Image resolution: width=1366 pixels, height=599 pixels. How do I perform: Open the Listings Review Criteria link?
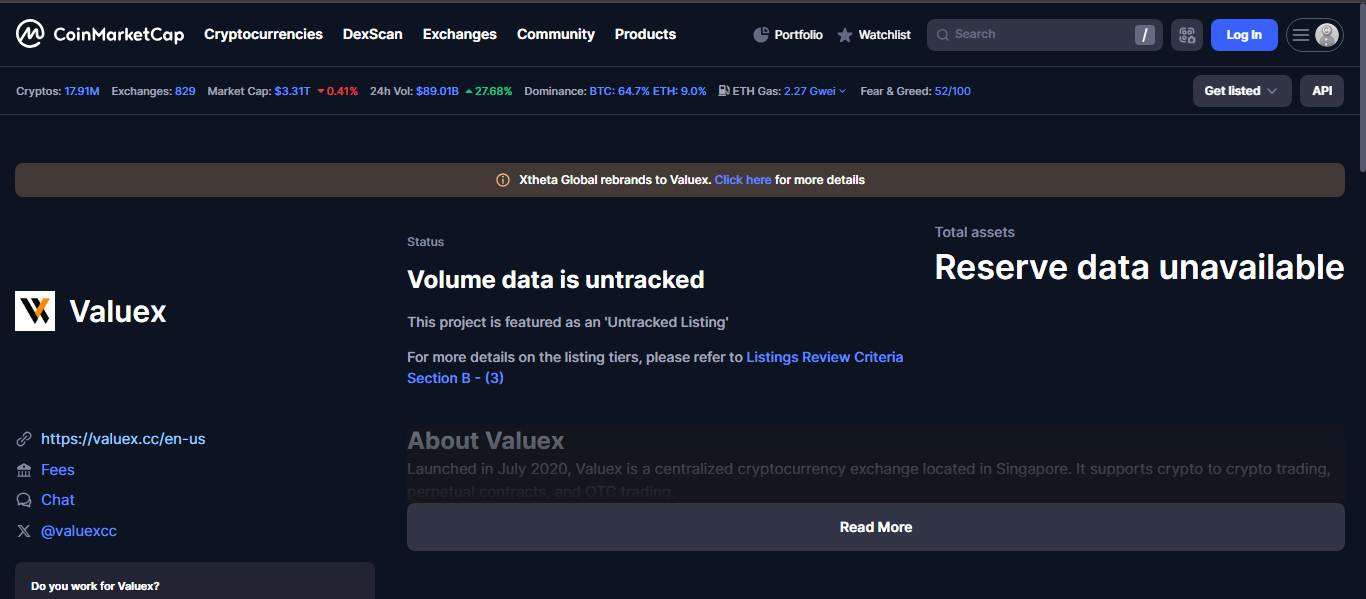(824, 356)
